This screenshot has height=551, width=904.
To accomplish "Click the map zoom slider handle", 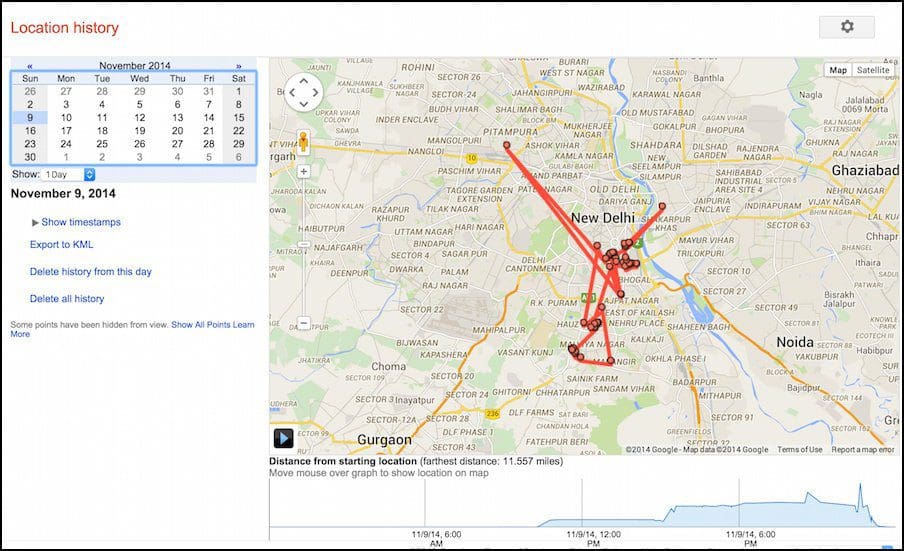I will point(304,244).
